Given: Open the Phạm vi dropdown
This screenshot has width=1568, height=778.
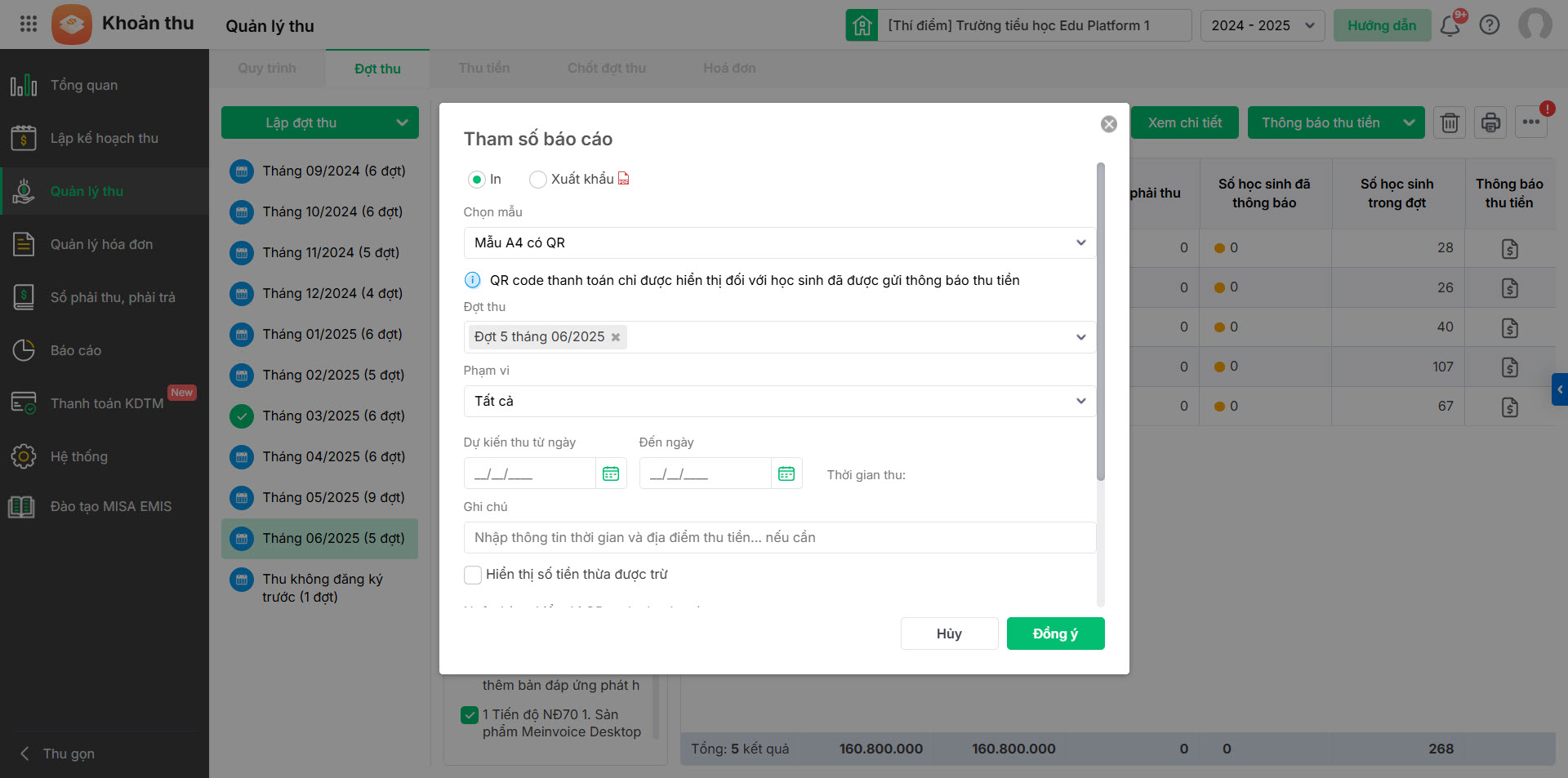Looking at the screenshot, I should [x=779, y=402].
